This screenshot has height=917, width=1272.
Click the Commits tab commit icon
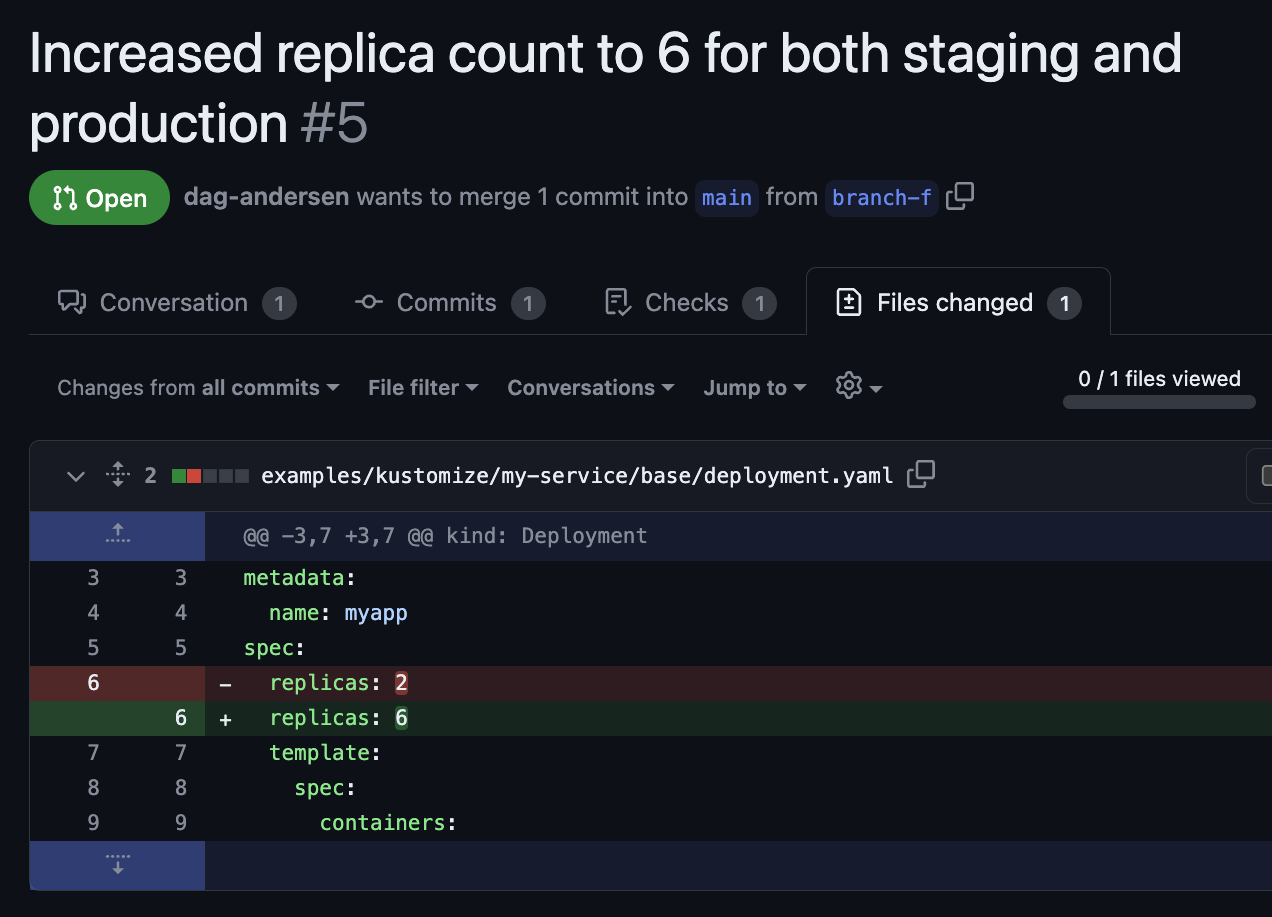tap(367, 302)
